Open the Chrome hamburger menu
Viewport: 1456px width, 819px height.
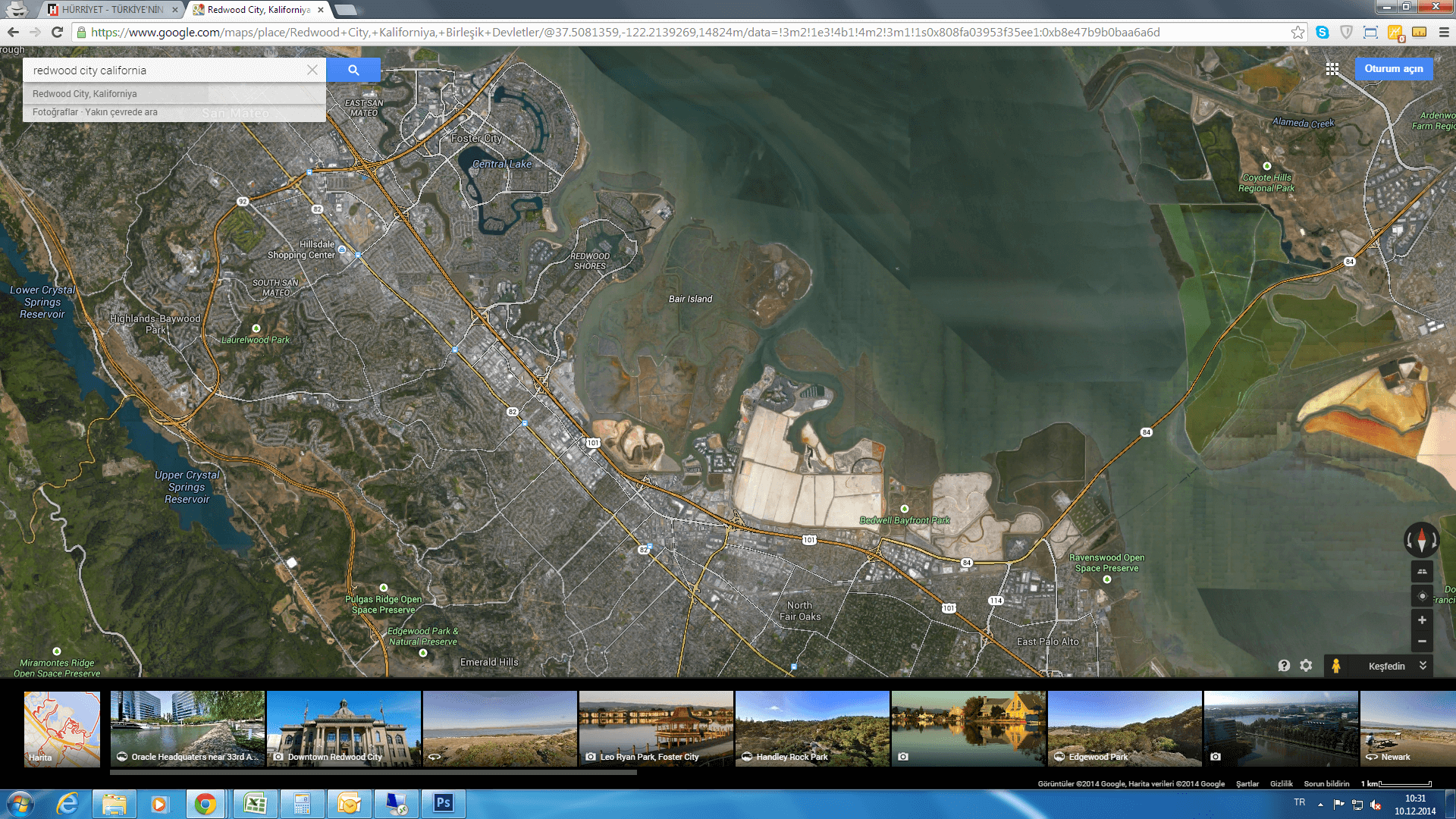pos(1443,32)
